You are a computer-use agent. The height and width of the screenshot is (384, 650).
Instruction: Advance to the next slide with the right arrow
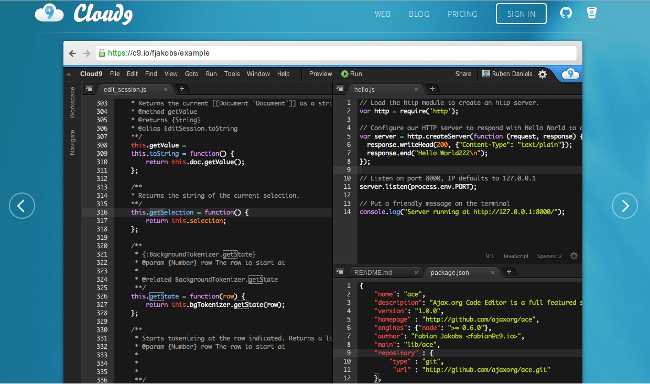(x=625, y=206)
